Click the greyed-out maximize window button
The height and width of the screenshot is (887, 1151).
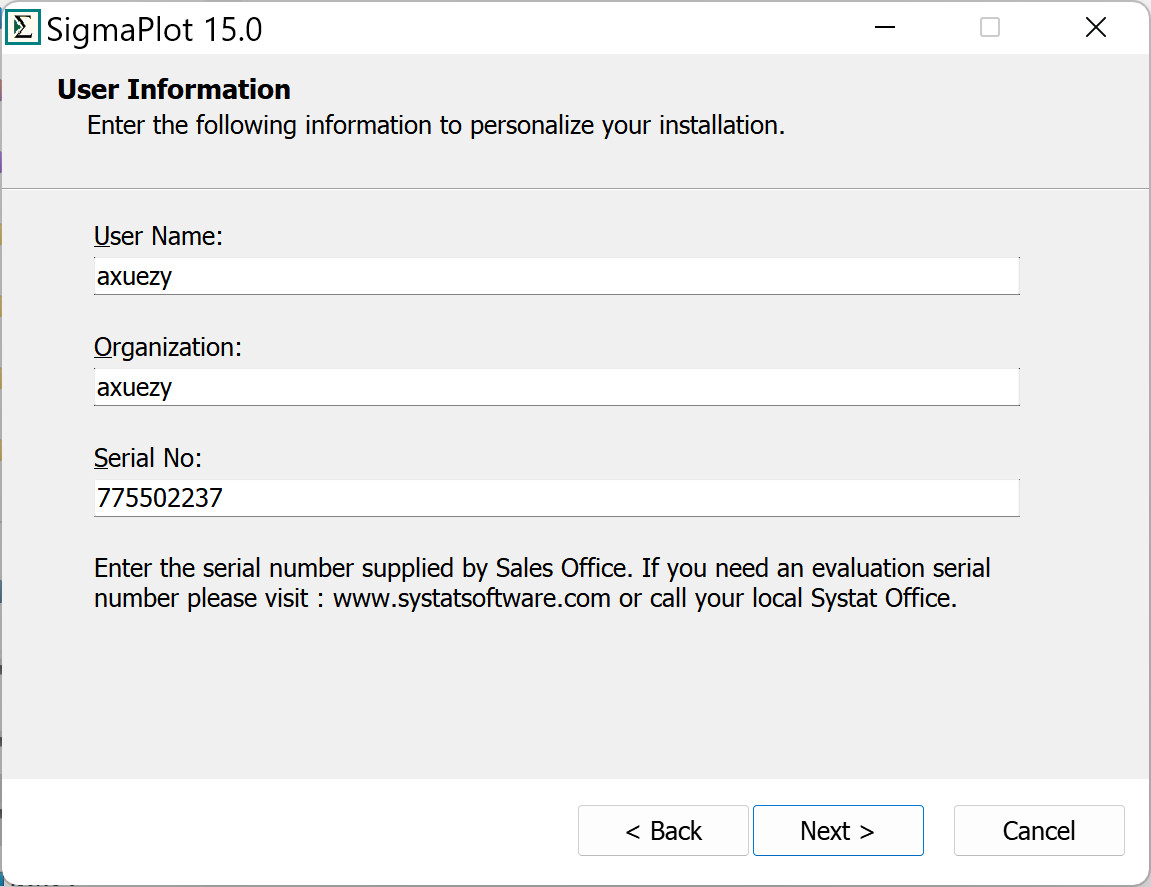pyautogui.click(x=989, y=28)
